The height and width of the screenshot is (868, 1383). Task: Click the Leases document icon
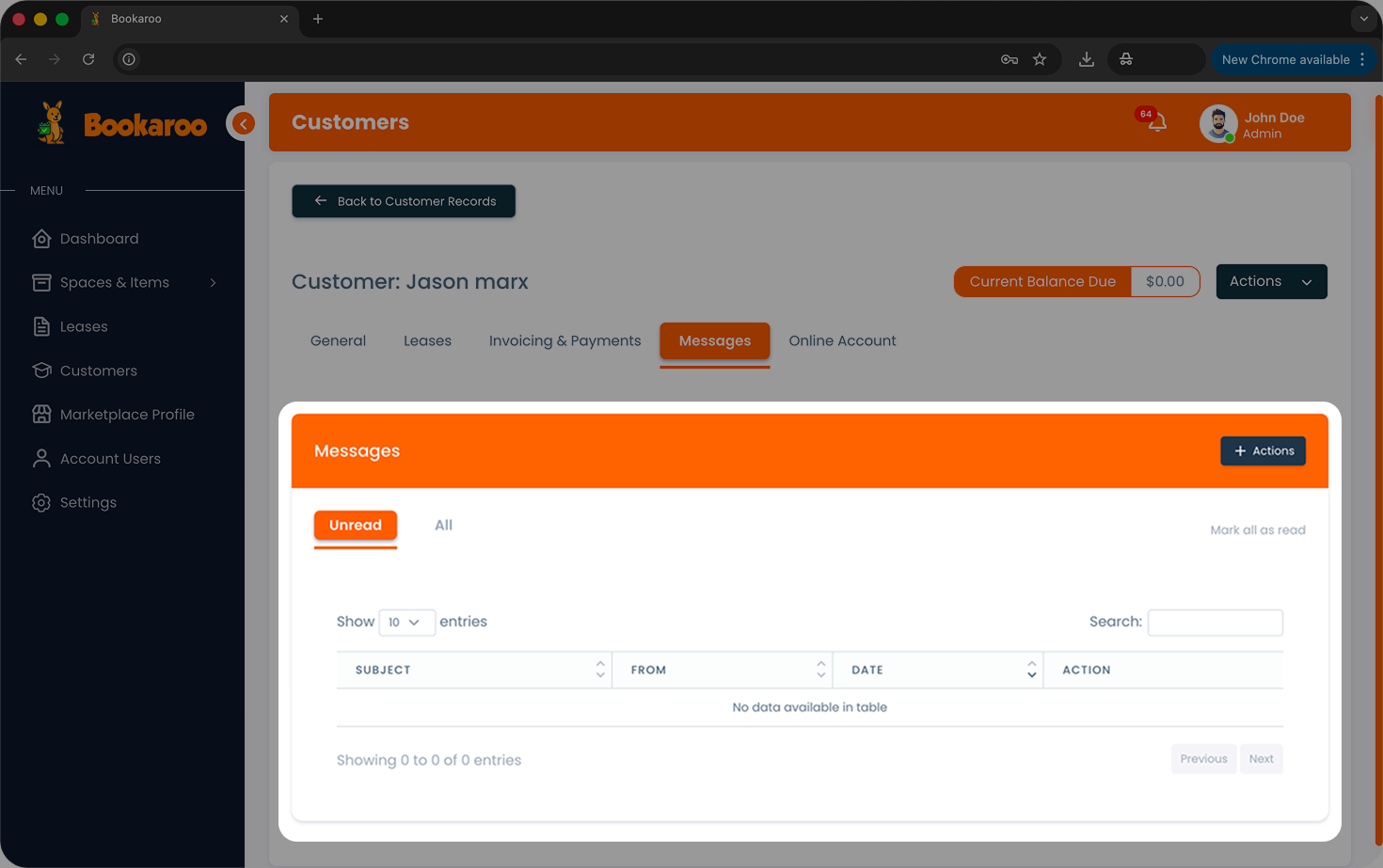[x=41, y=326]
